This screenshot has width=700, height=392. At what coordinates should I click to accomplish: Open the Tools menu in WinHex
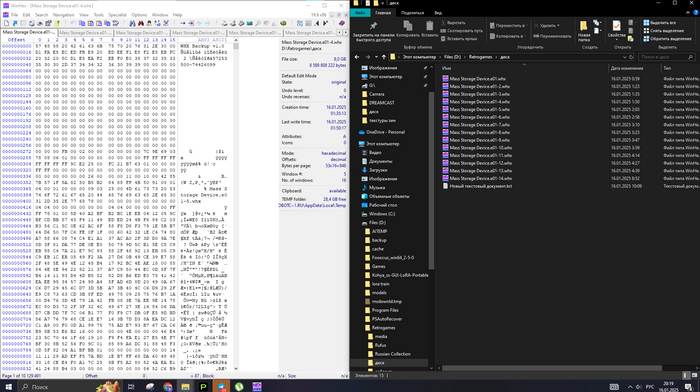pos(99,15)
